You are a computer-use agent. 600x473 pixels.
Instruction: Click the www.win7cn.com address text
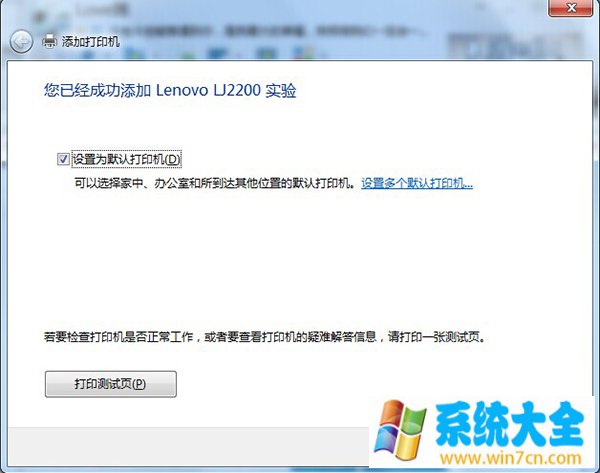511,458
